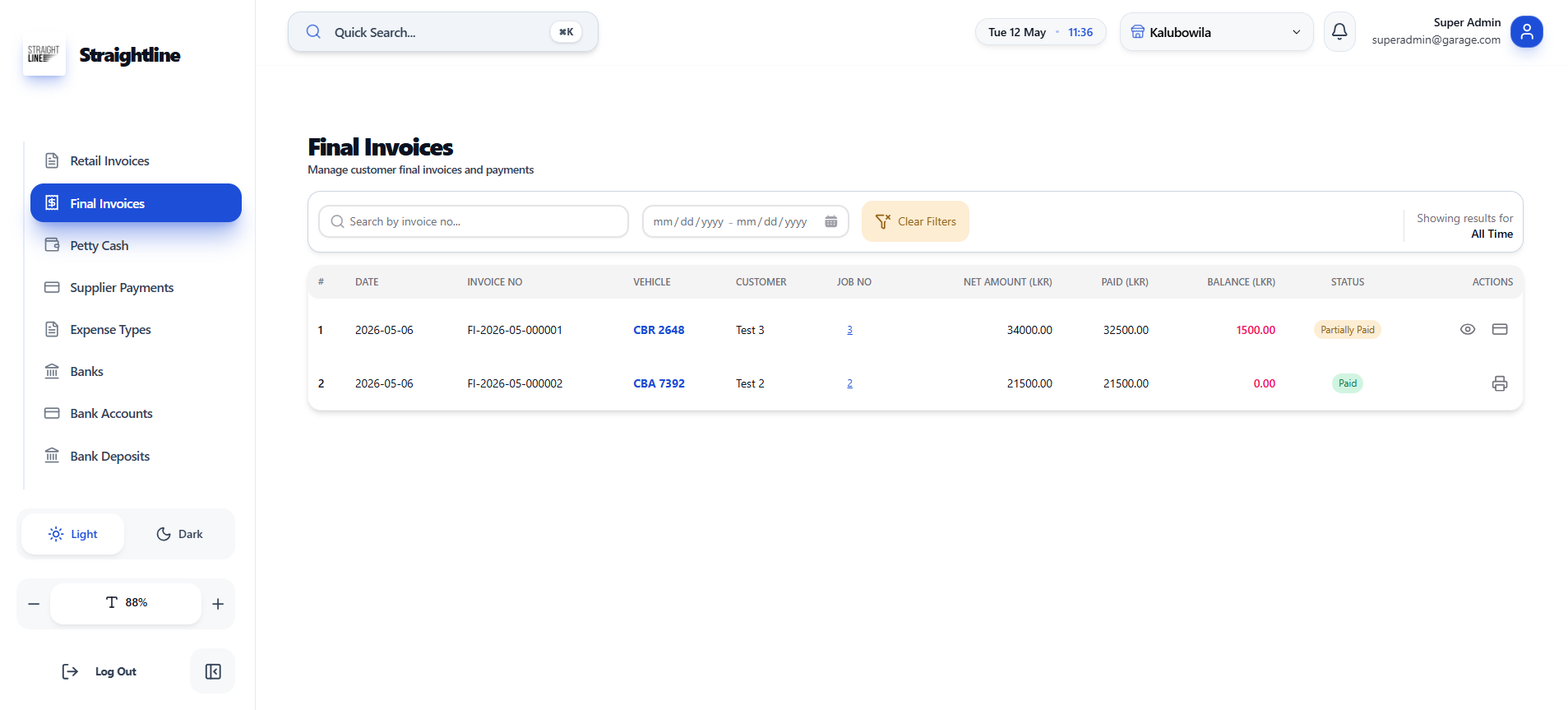Image resolution: width=1568 pixels, height=710 pixels.
Task: Collapse the sidebar with panel icon
Action: tap(213, 671)
